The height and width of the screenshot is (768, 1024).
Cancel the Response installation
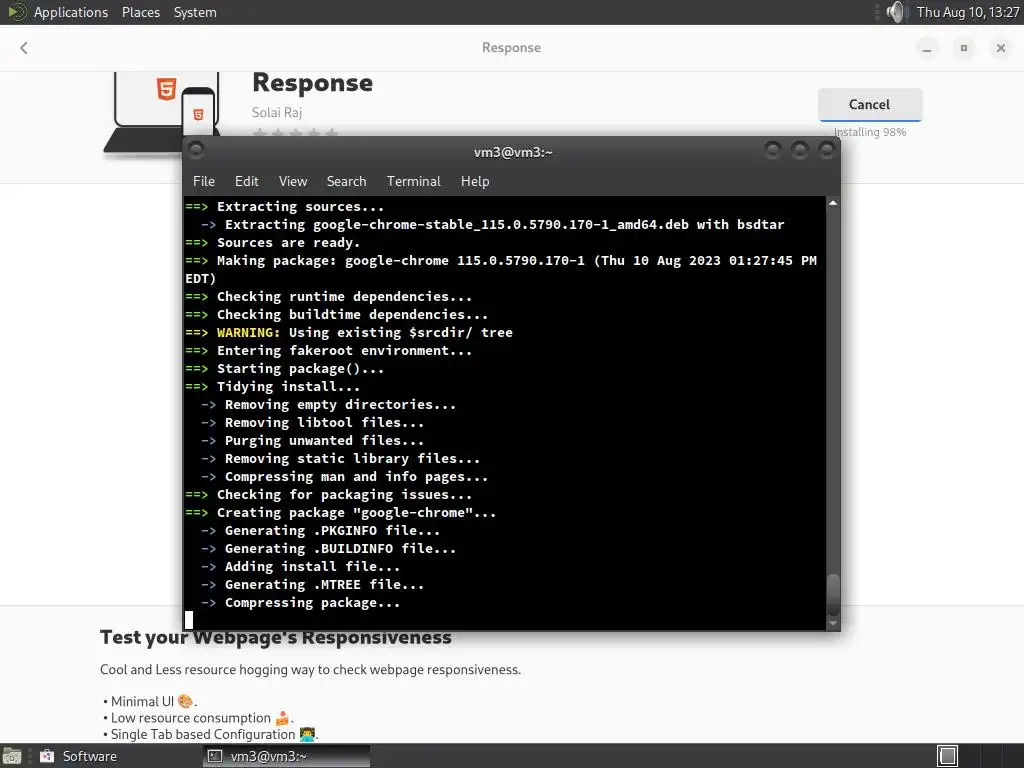click(x=869, y=104)
